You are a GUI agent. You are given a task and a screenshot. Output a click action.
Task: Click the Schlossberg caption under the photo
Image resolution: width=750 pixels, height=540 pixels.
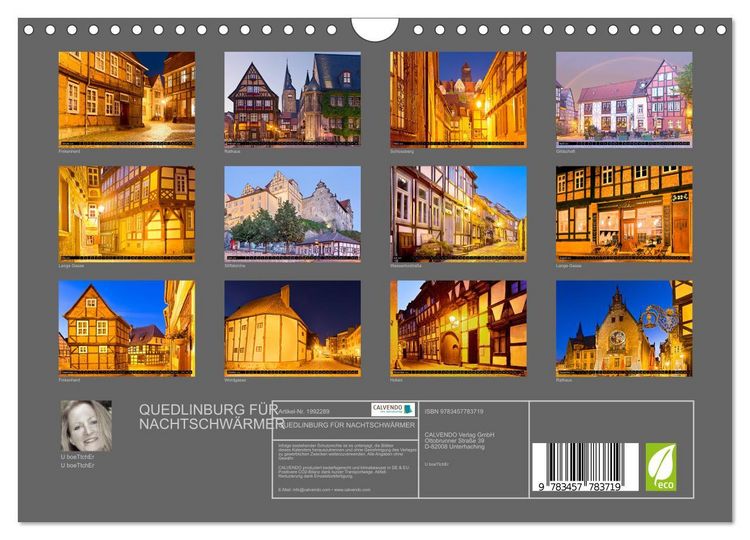tap(402, 151)
